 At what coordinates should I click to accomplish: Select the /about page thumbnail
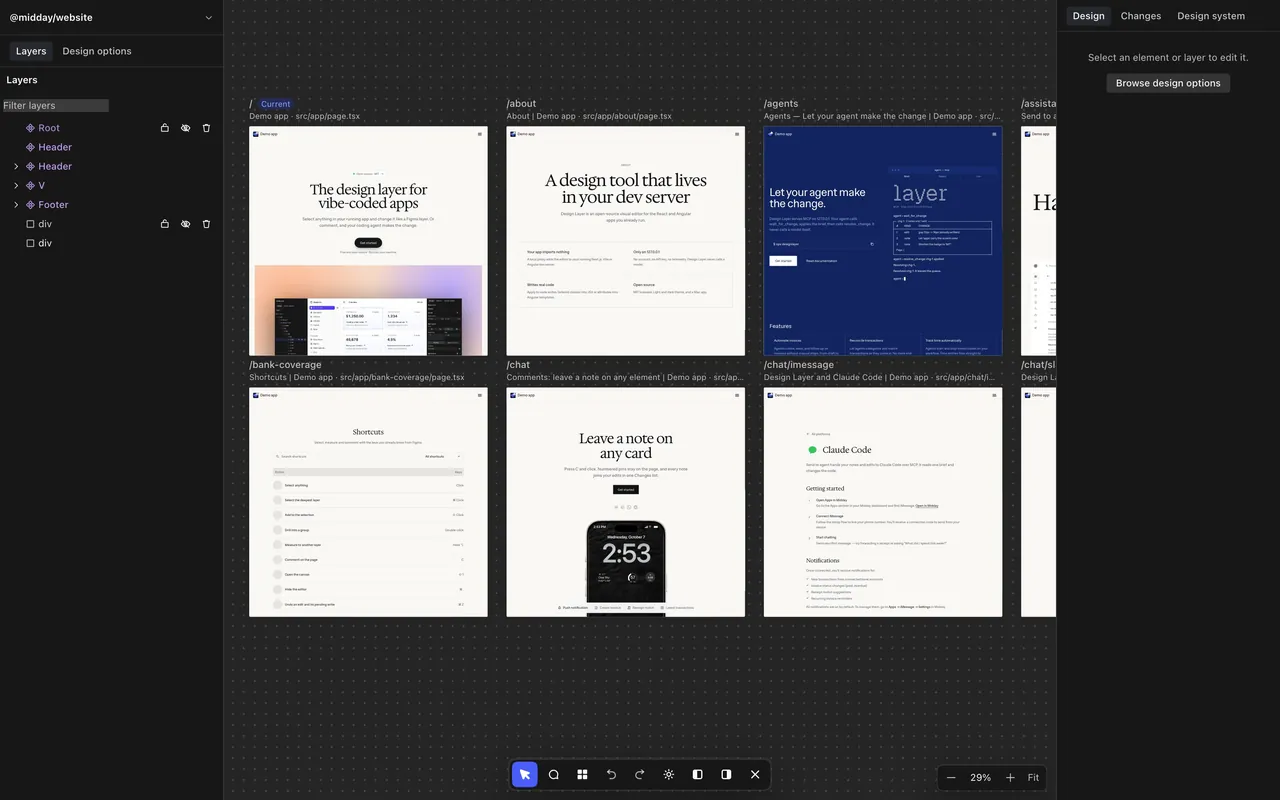626,241
